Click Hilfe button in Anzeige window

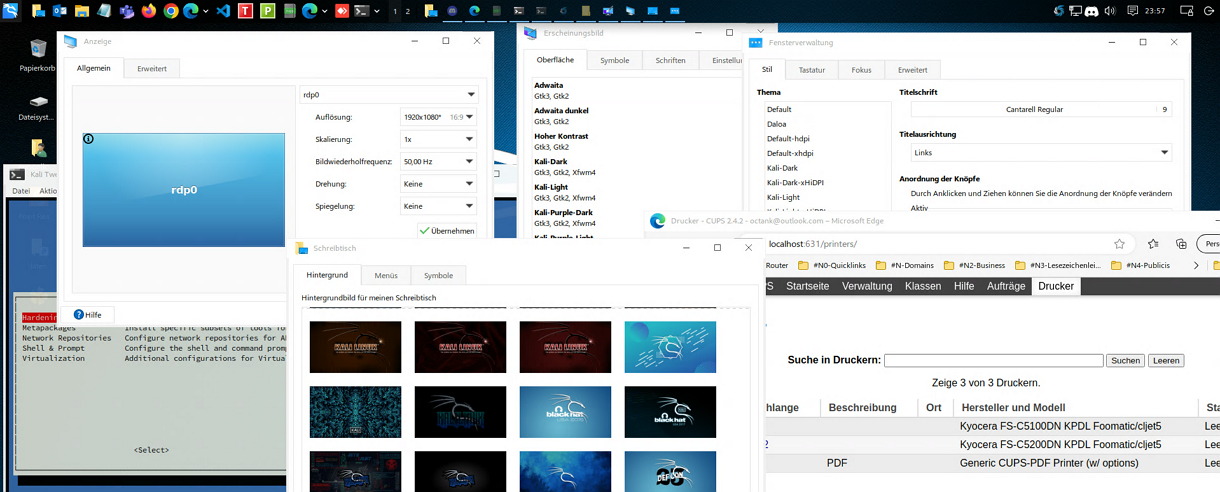pyautogui.click(x=88, y=315)
